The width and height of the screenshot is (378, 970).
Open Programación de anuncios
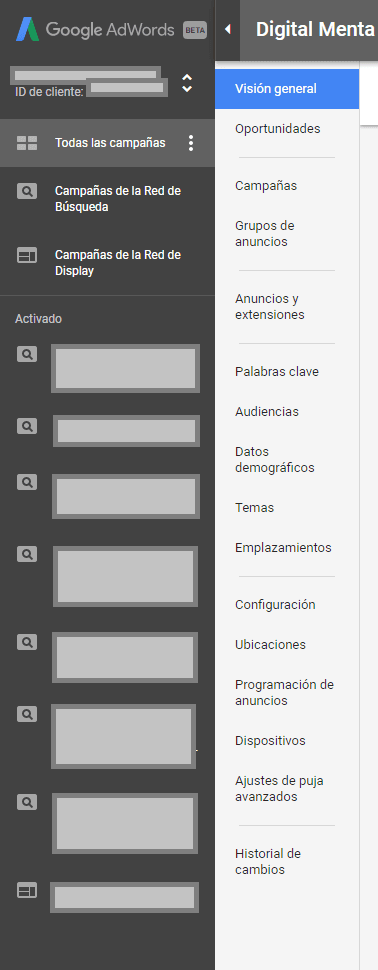click(285, 693)
